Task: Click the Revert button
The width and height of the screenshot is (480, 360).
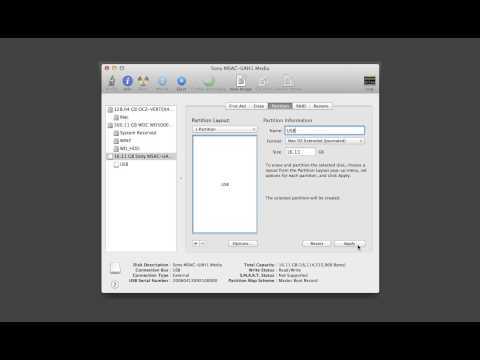Action: pos(317,244)
